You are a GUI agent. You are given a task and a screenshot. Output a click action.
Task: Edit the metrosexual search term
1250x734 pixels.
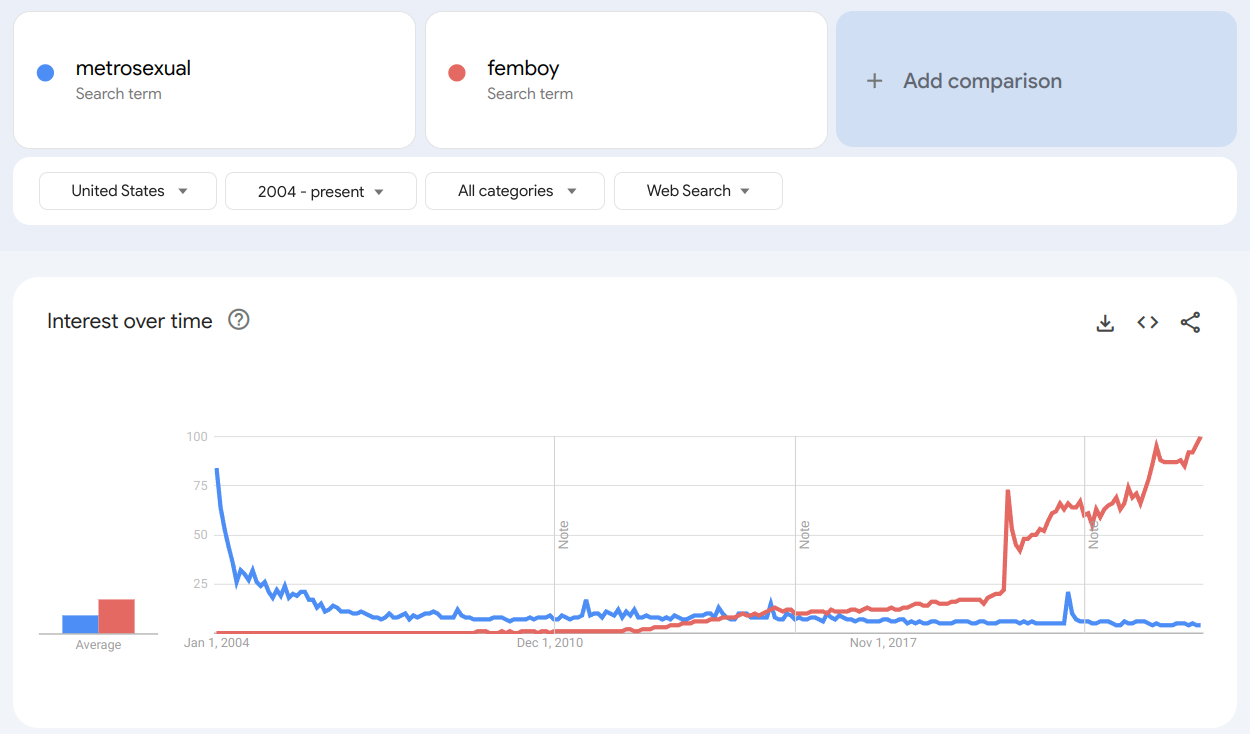click(x=133, y=69)
